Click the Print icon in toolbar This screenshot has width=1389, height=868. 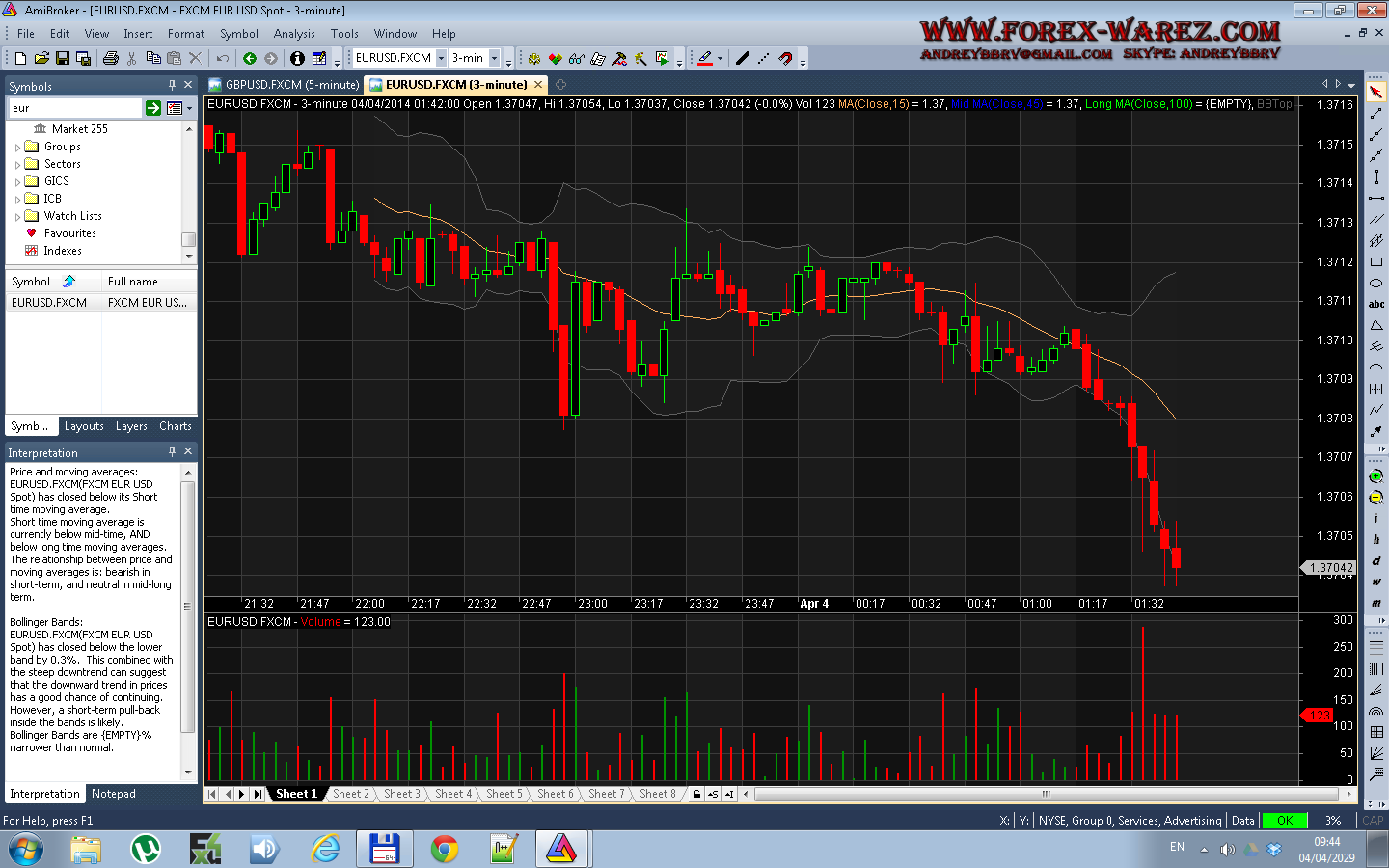[110, 58]
